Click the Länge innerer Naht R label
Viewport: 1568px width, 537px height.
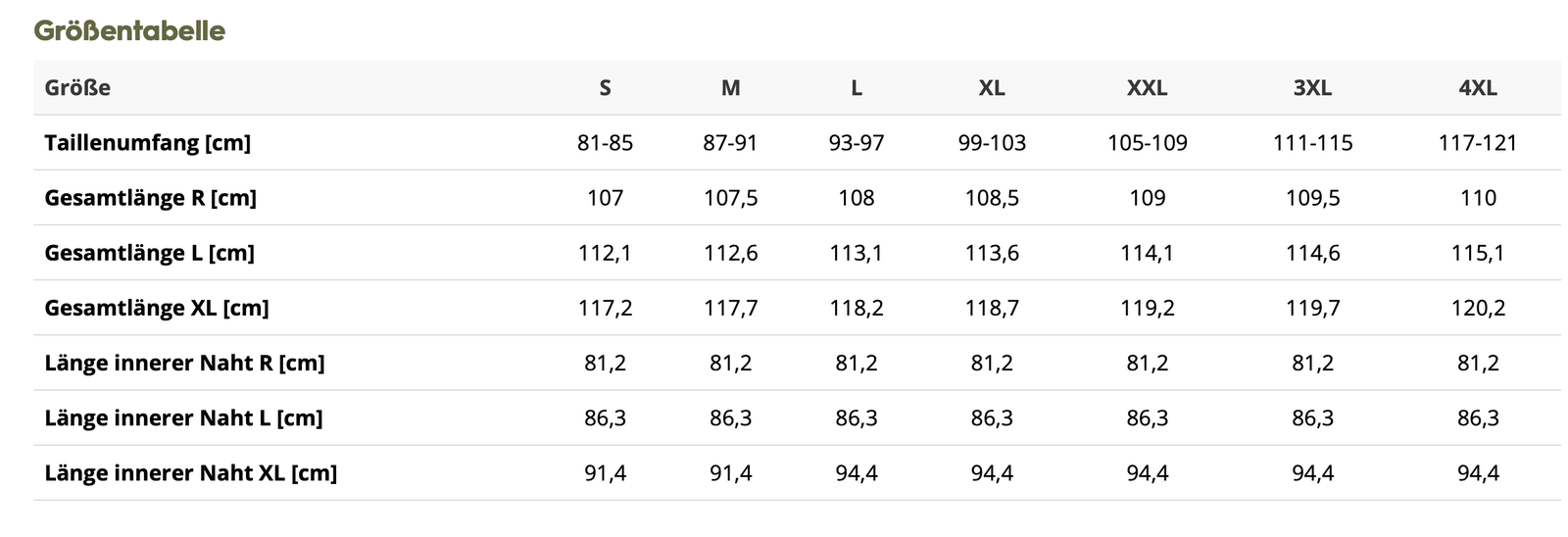pyautogui.click(x=184, y=363)
